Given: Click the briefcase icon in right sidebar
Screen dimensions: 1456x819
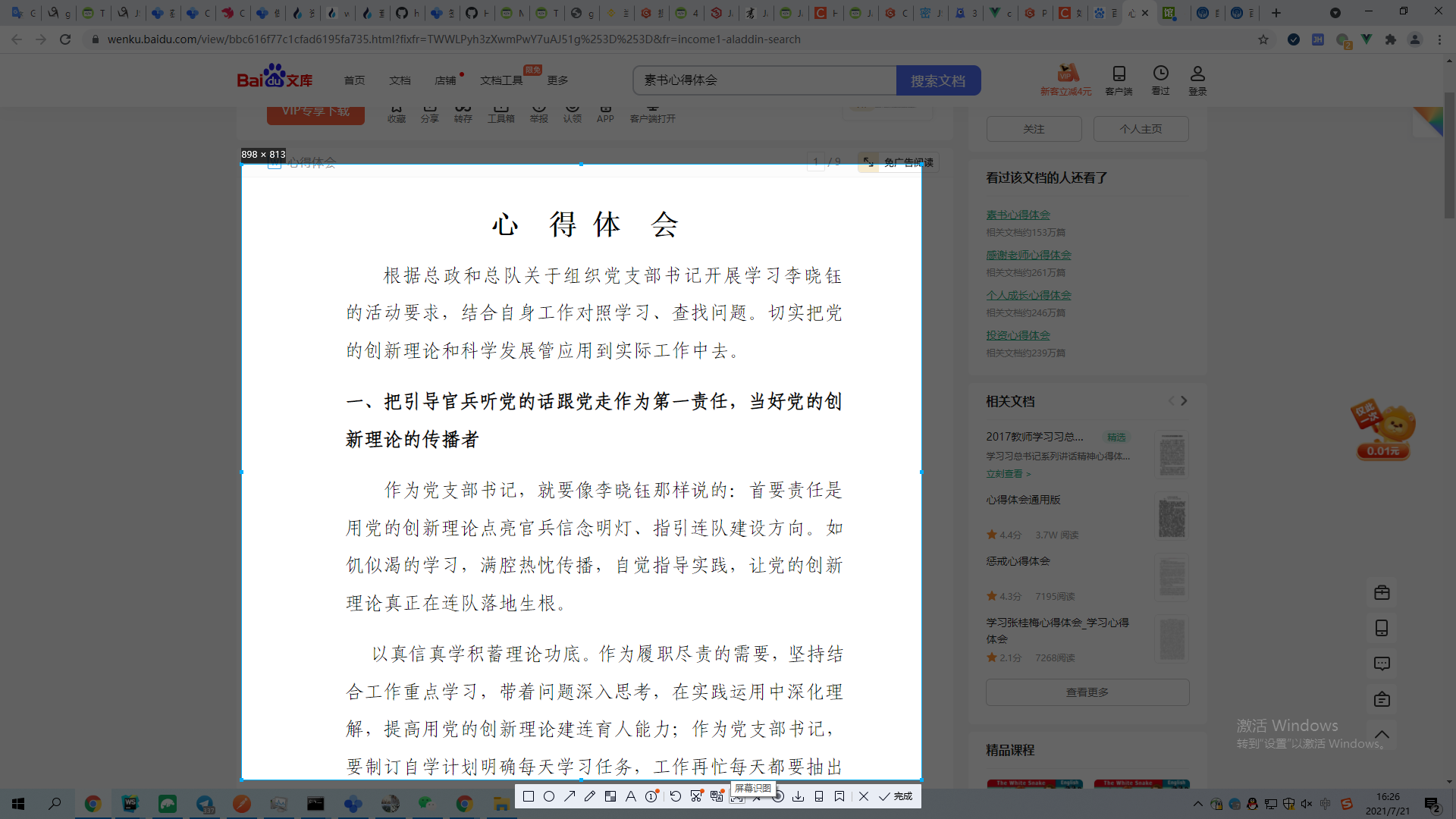Looking at the screenshot, I should coord(1382,592).
